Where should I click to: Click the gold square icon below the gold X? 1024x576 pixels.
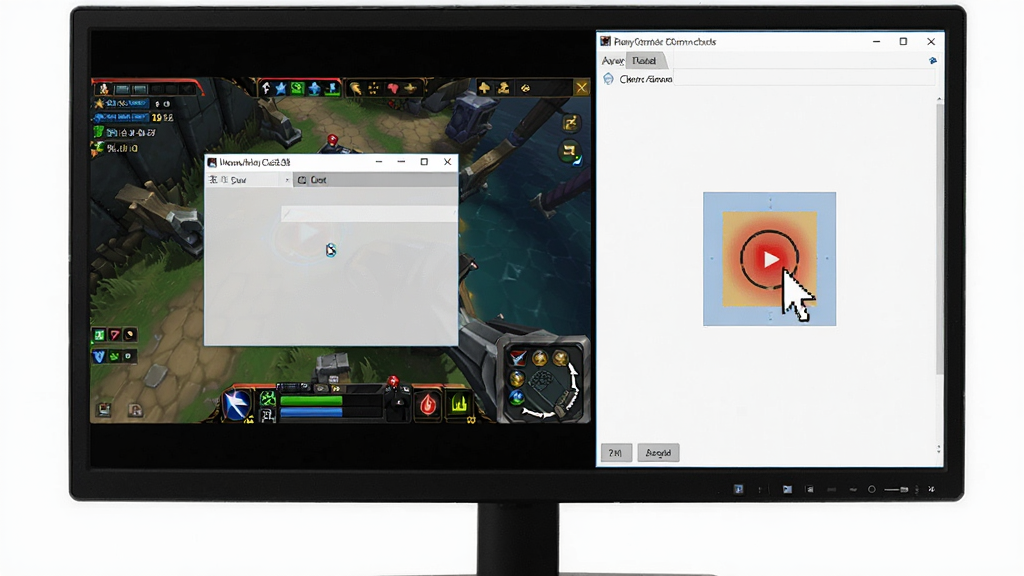(570, 123)
